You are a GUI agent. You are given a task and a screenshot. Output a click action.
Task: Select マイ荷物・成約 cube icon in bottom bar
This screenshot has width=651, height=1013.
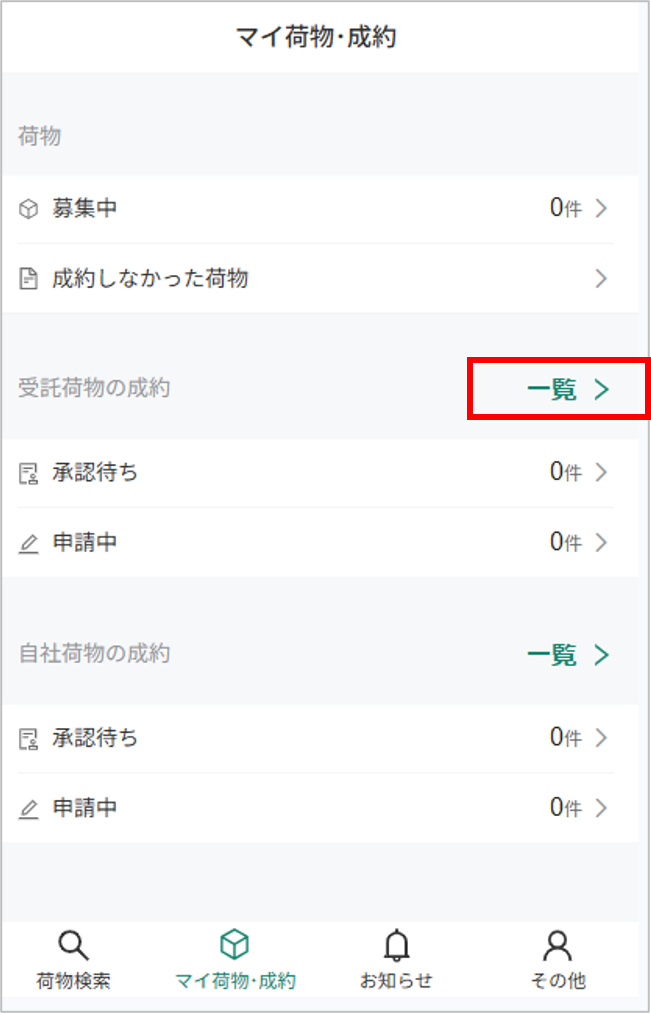tap(234, 946)
